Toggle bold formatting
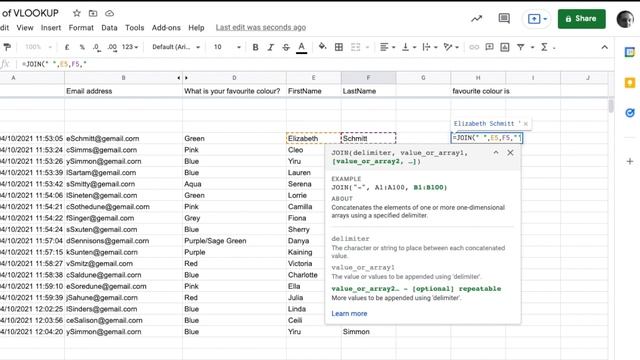The height and width of the screenshot is (360, 640). pos(256,47)
